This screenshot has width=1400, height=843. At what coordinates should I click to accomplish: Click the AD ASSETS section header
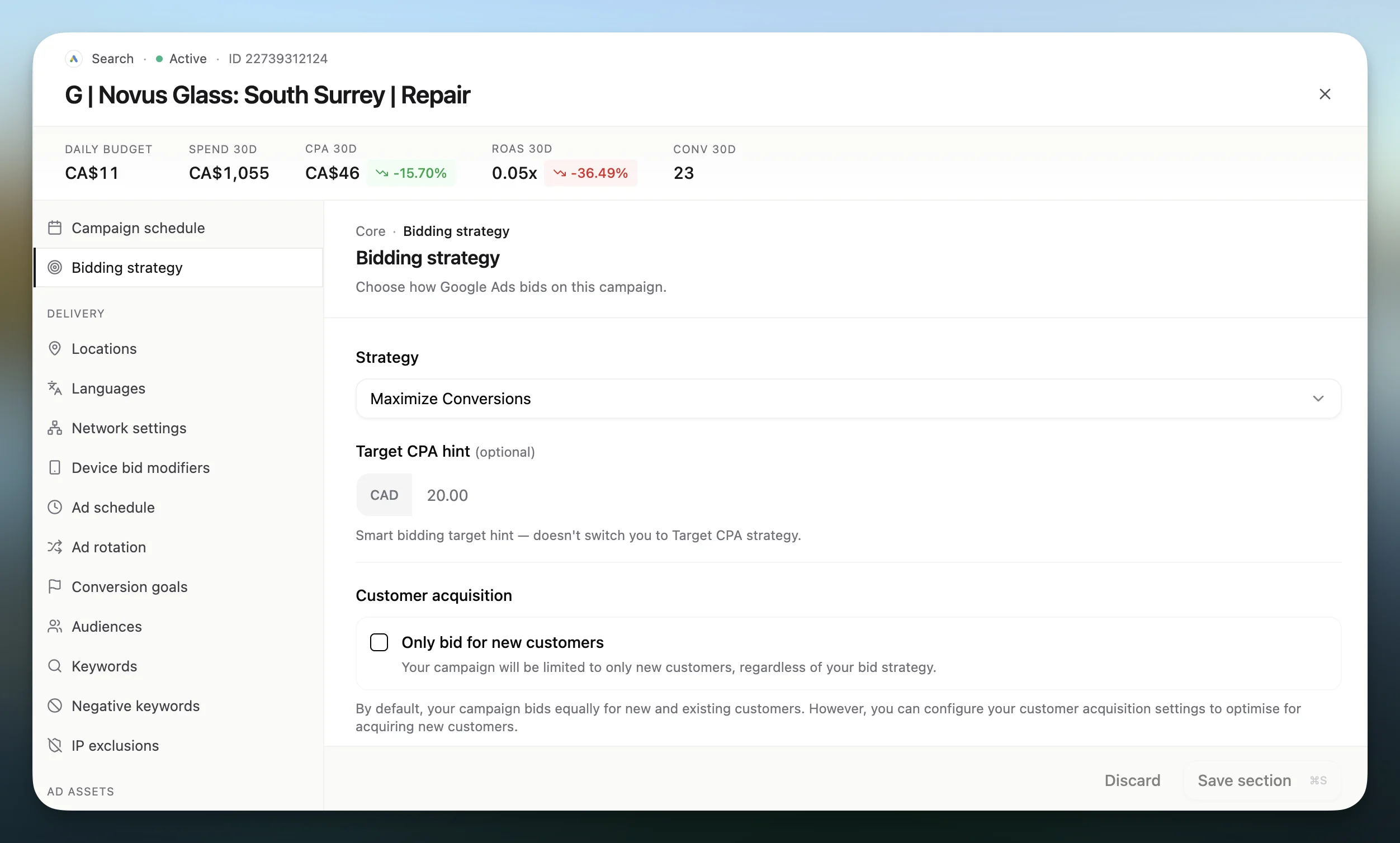[81, 792]
